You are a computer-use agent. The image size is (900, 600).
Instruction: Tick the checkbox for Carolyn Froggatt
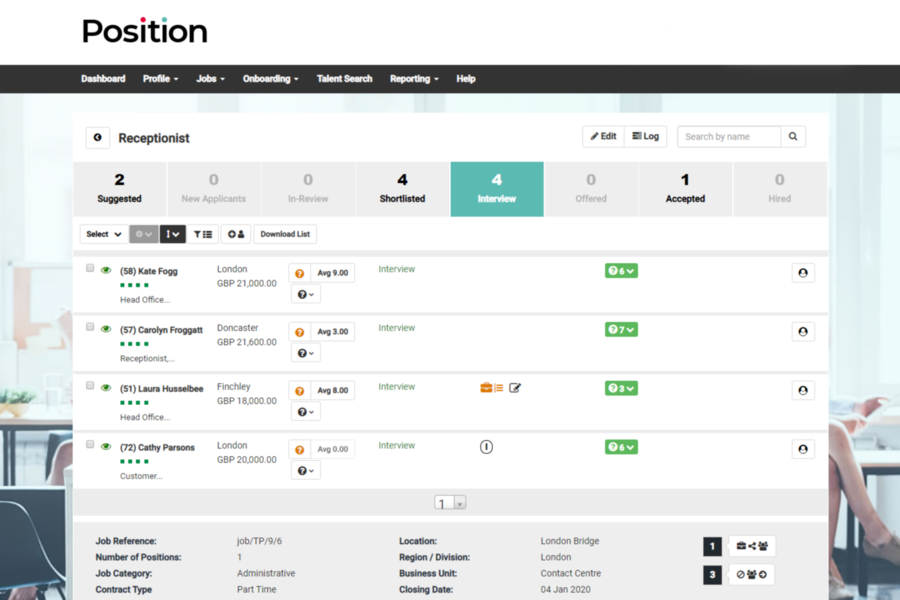[90, 327]
